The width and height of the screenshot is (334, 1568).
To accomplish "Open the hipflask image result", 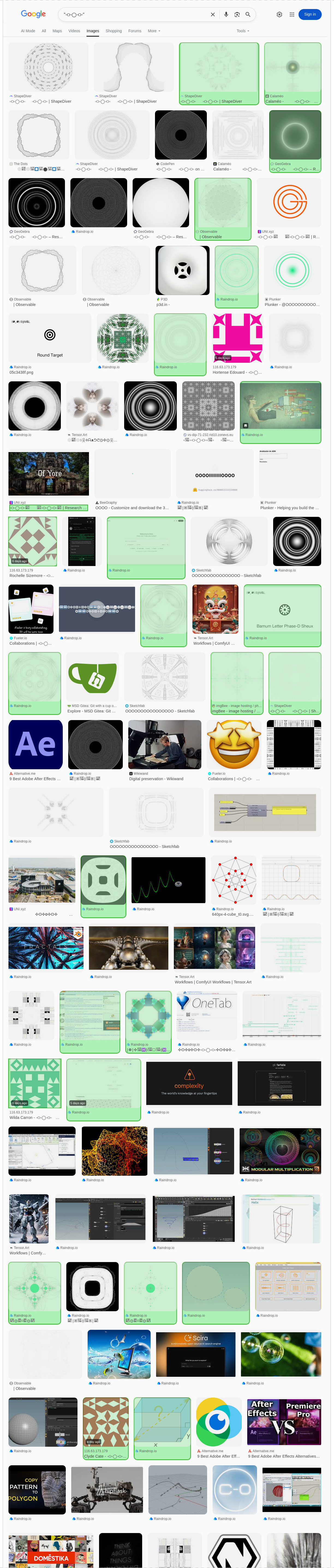I will tap(107, 1490).
